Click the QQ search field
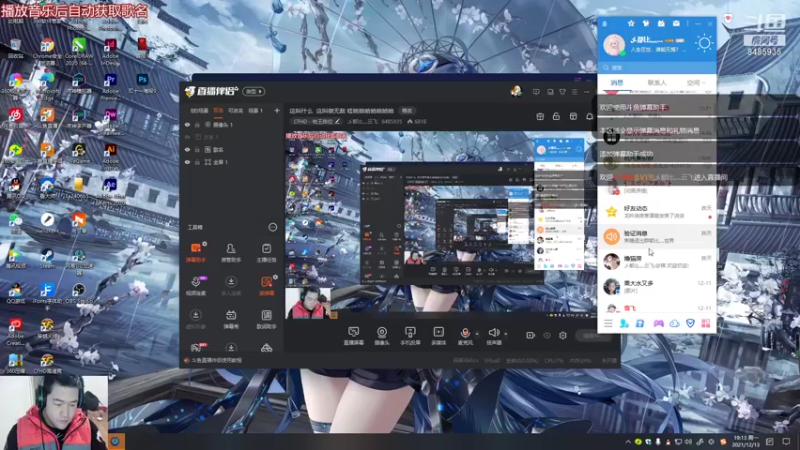800x450 pixels. (x=657, y=67)
